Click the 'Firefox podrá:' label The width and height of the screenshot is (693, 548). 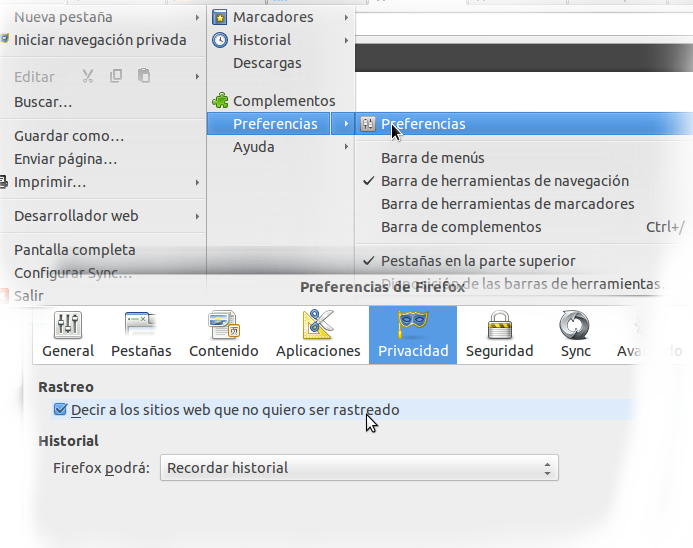click(x=101, y=468)
